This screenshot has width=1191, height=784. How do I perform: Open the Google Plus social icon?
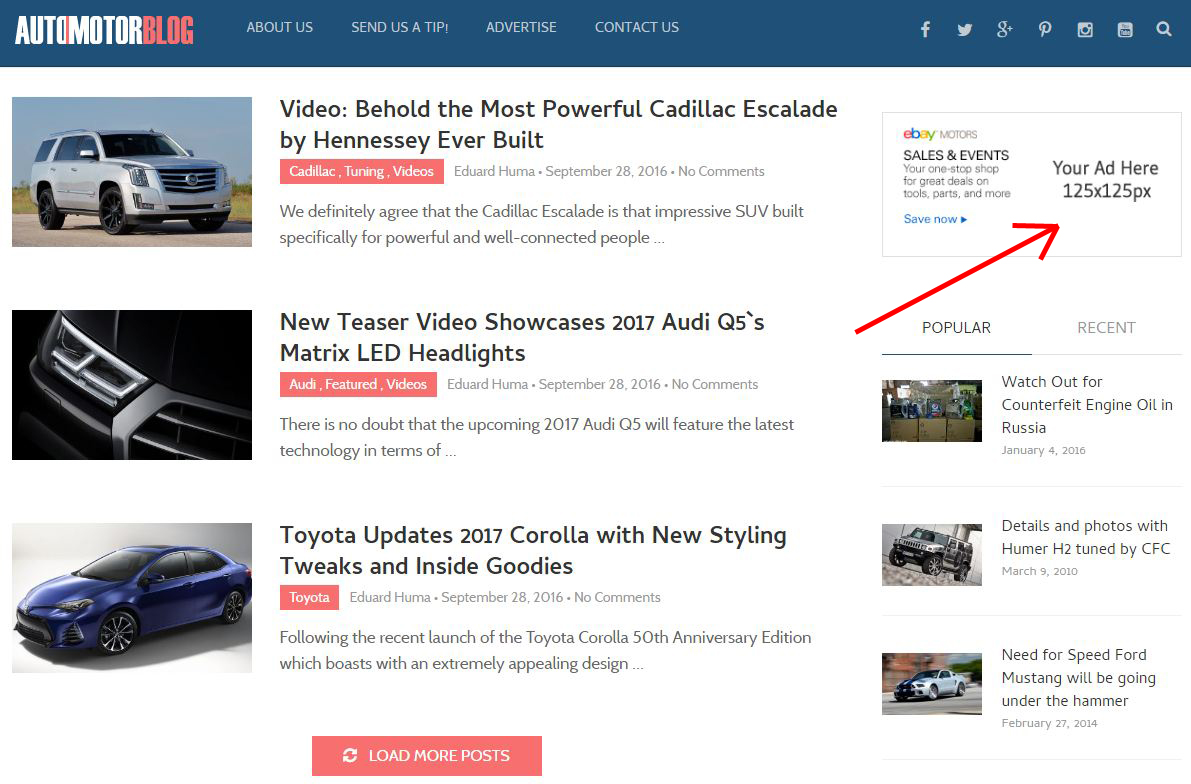coord(1005,30)
